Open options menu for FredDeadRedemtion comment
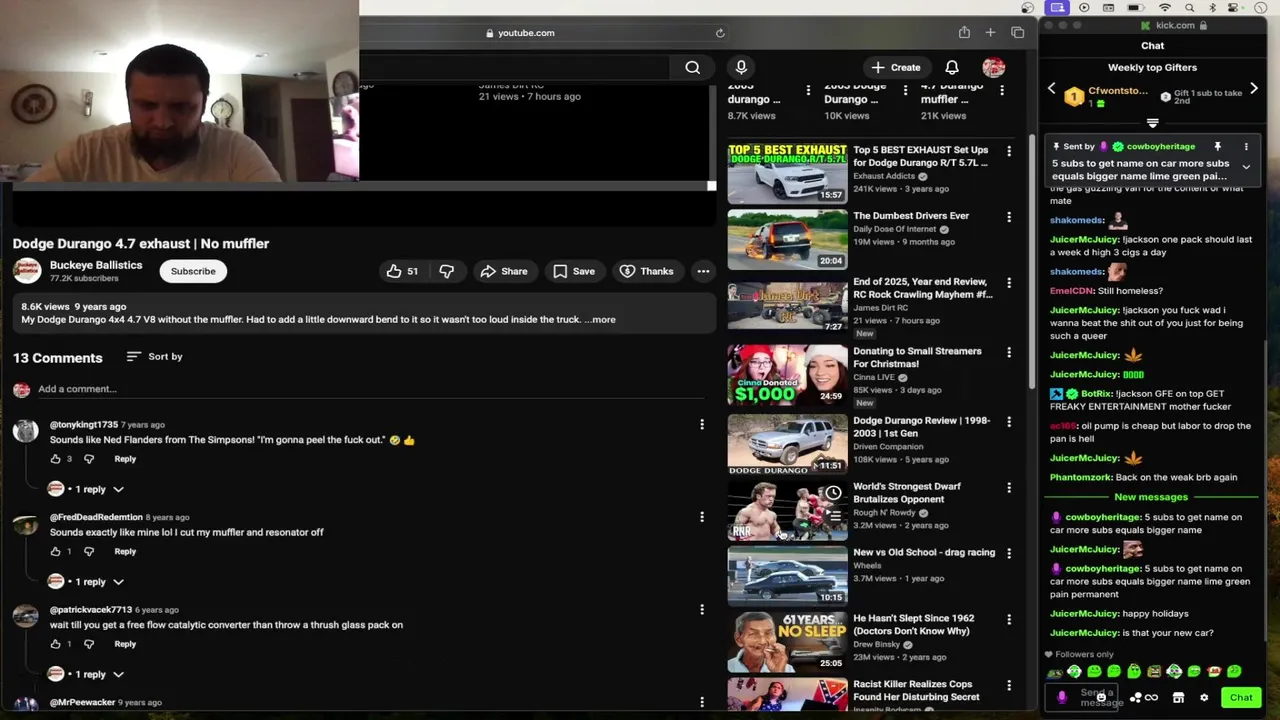Viewport: 1280px width, 720px height. 702,517
